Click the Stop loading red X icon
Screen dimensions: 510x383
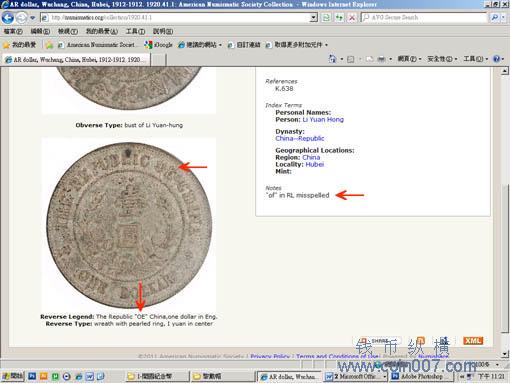[x=352, y=18]
